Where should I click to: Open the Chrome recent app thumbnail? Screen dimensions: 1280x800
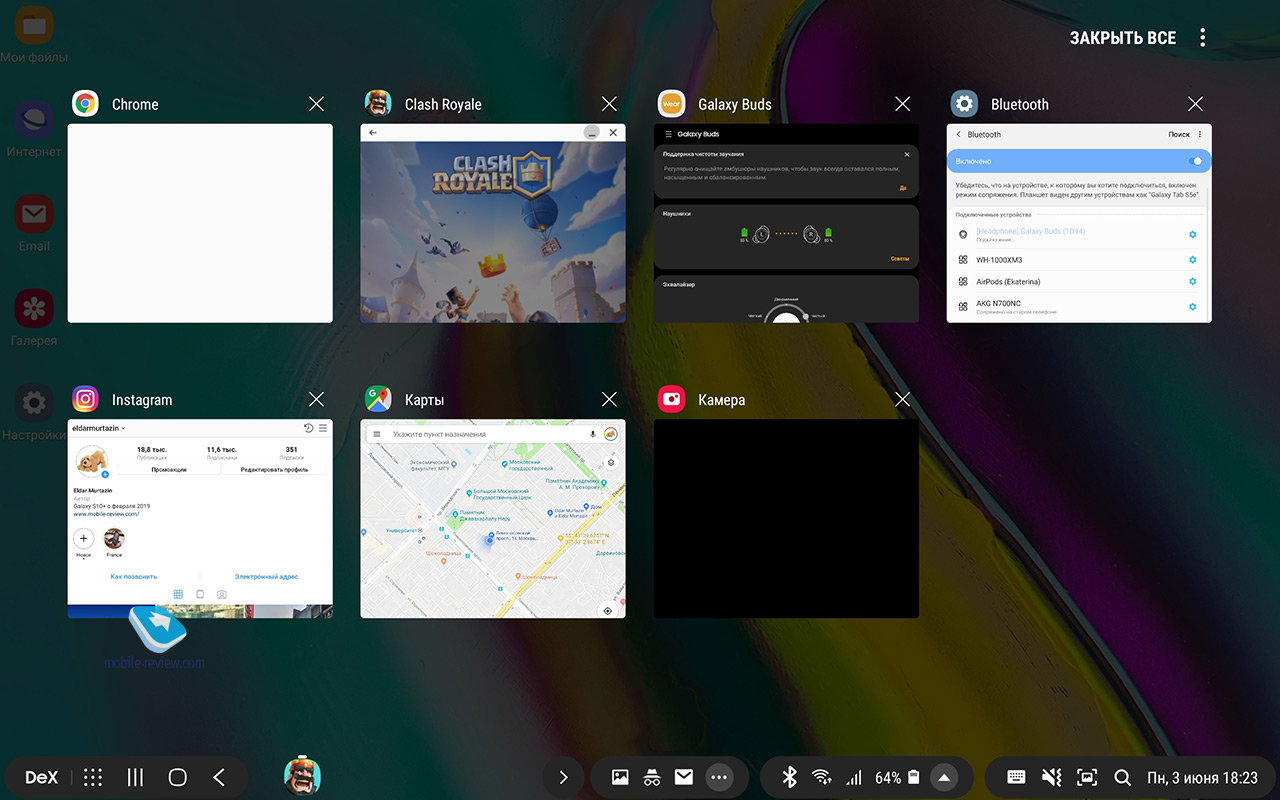click(200, 223)
